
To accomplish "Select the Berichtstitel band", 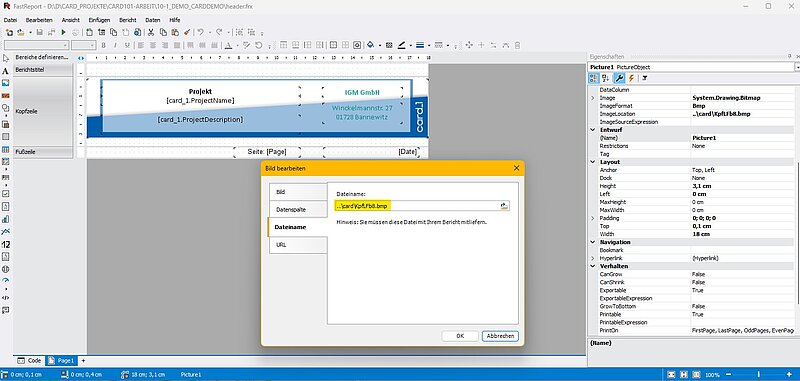I will 43,69.
